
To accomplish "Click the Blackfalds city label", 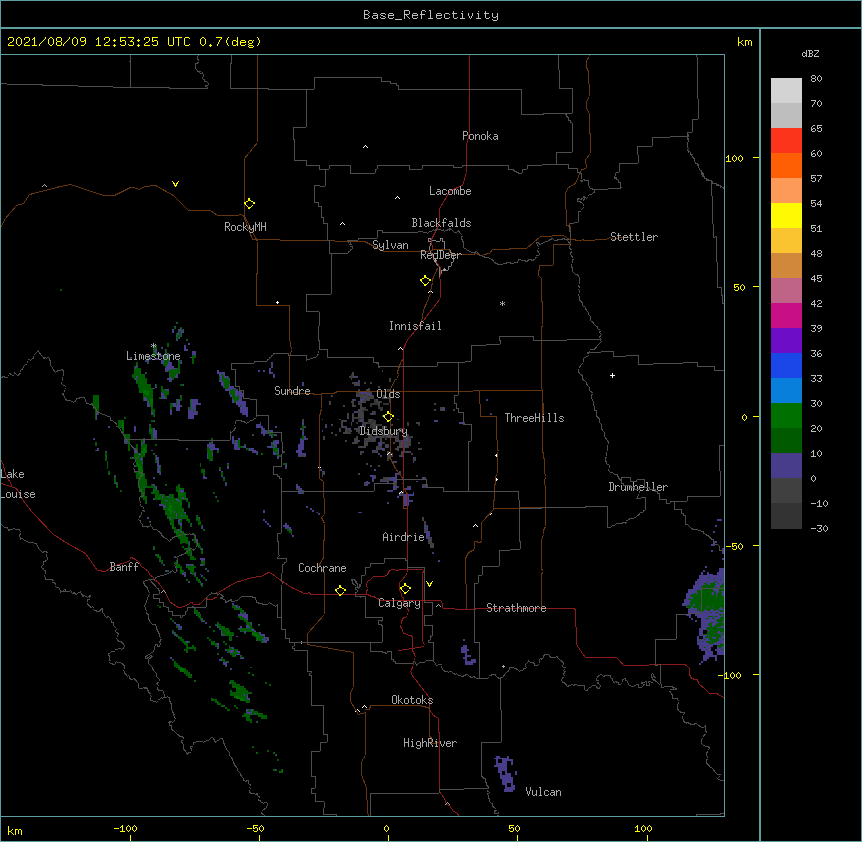I will click(441, 223).
